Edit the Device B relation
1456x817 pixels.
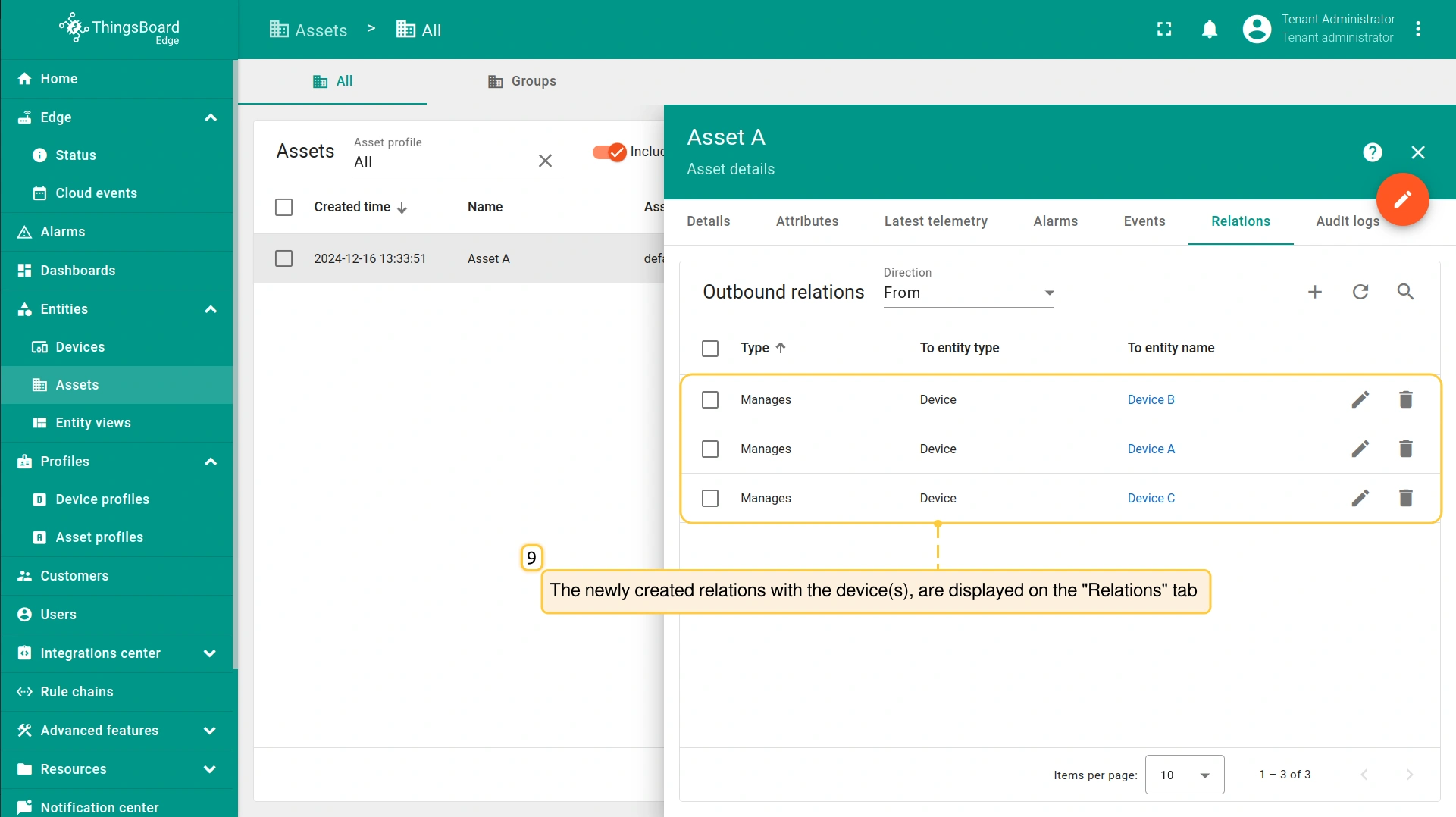pos(1360,399)
